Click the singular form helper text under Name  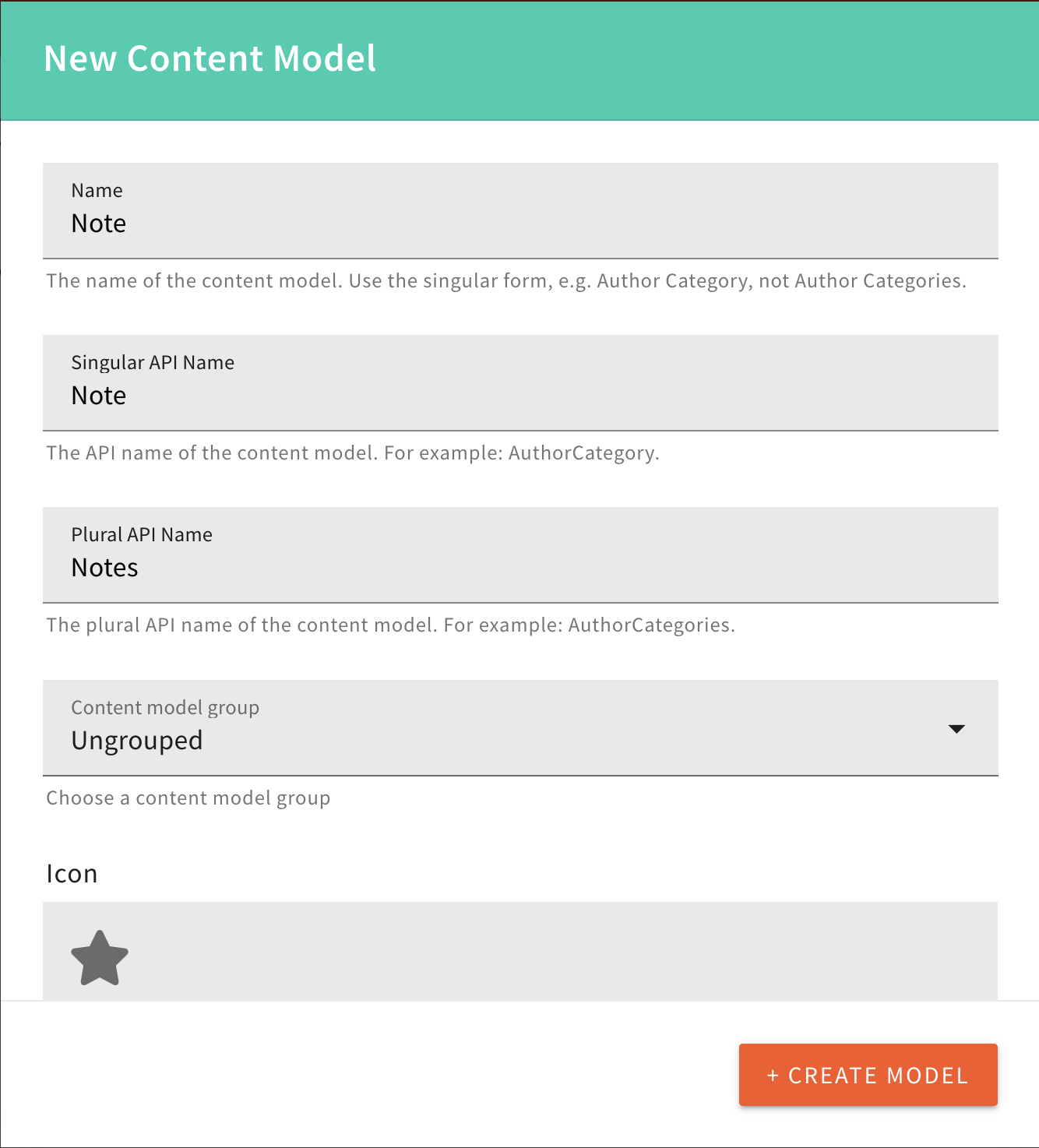coord(506,281)
